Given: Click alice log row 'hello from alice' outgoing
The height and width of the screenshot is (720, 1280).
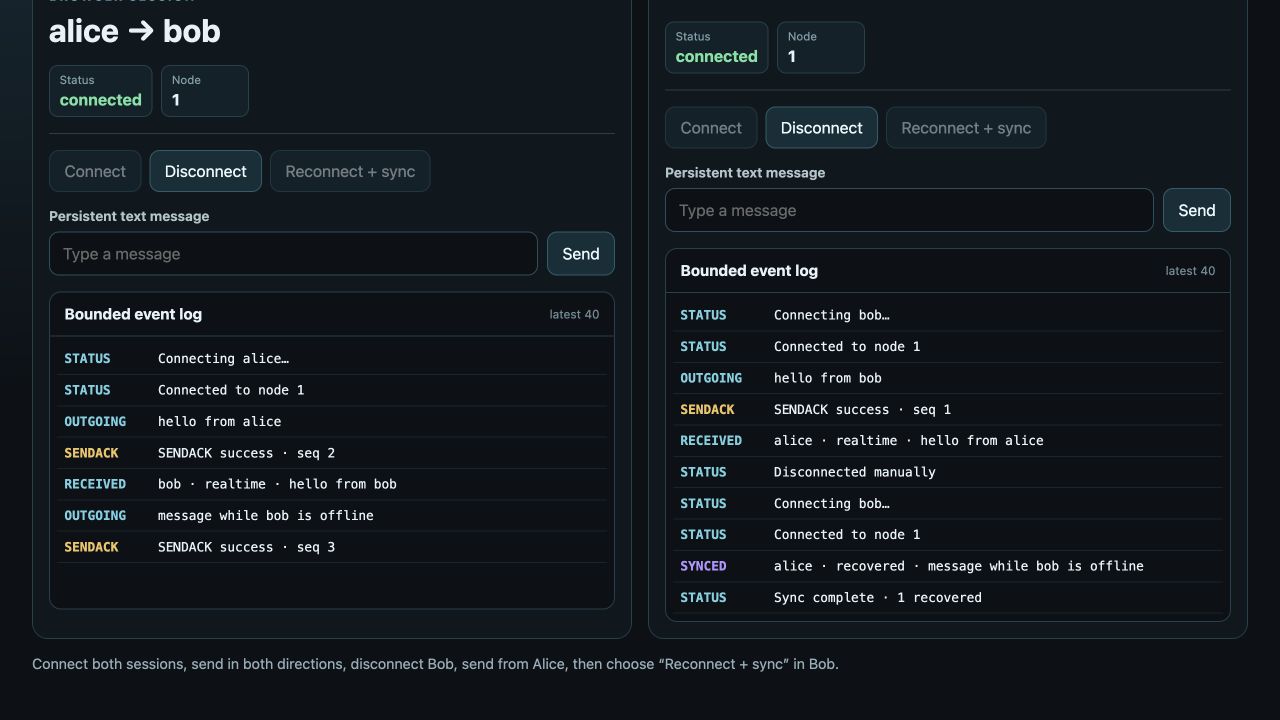Looking at the screenshot, I should tap(332, 421).
